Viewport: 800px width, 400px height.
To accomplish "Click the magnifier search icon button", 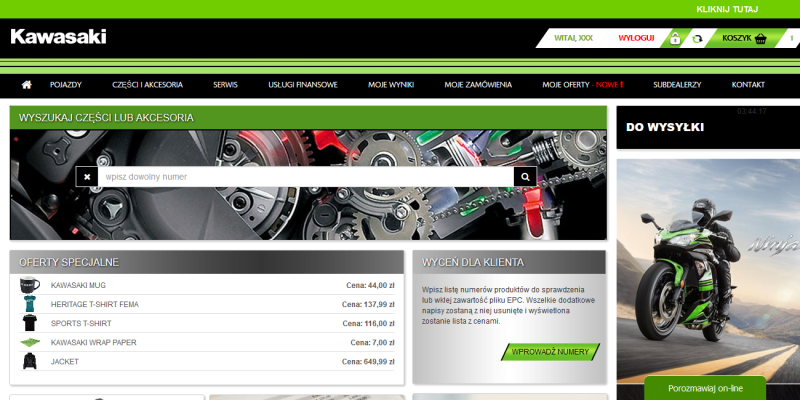I will pos(525,176).
